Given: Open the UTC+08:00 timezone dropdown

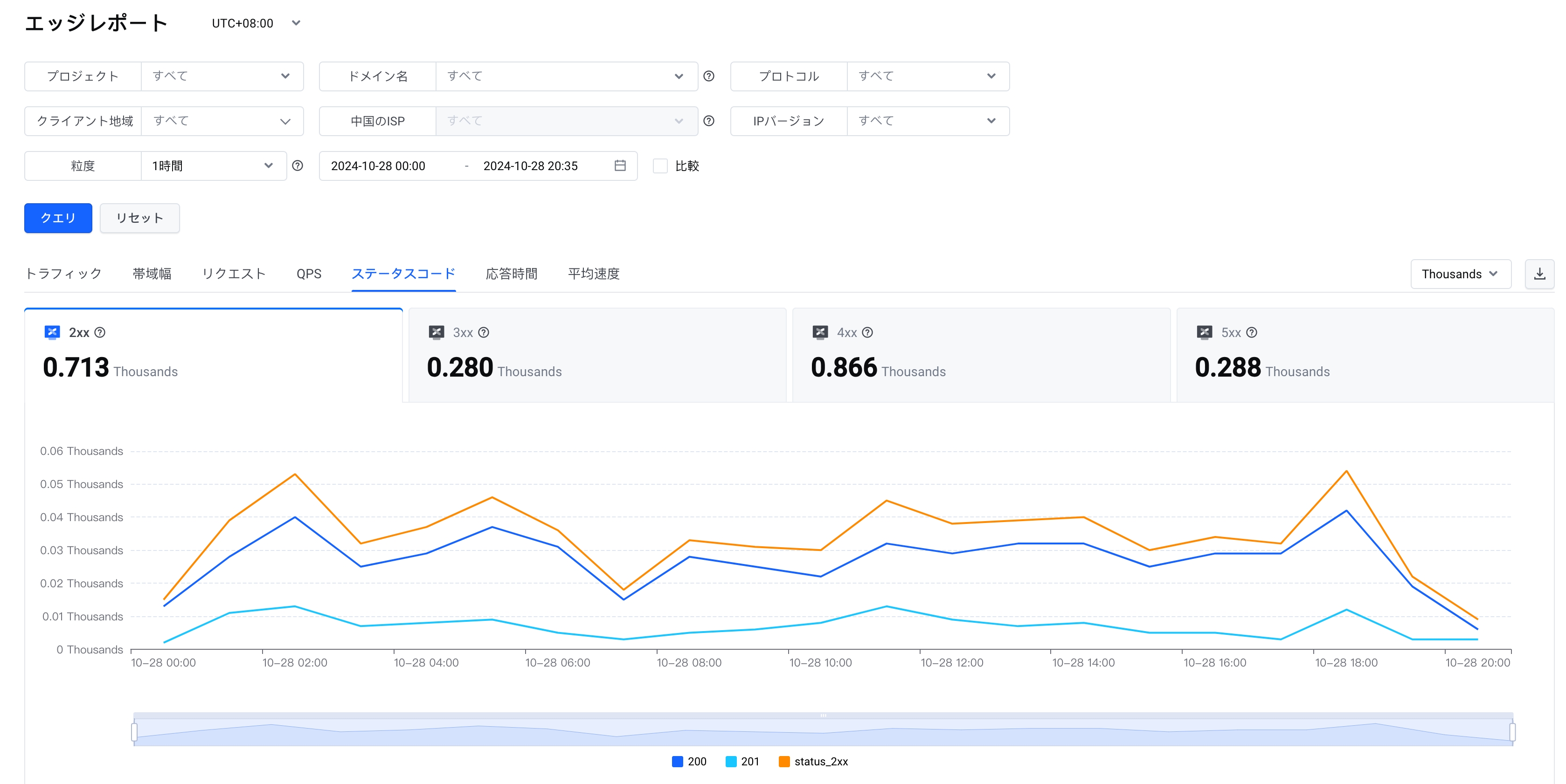Looking at the screenshot, I should [x=256, y=23].
